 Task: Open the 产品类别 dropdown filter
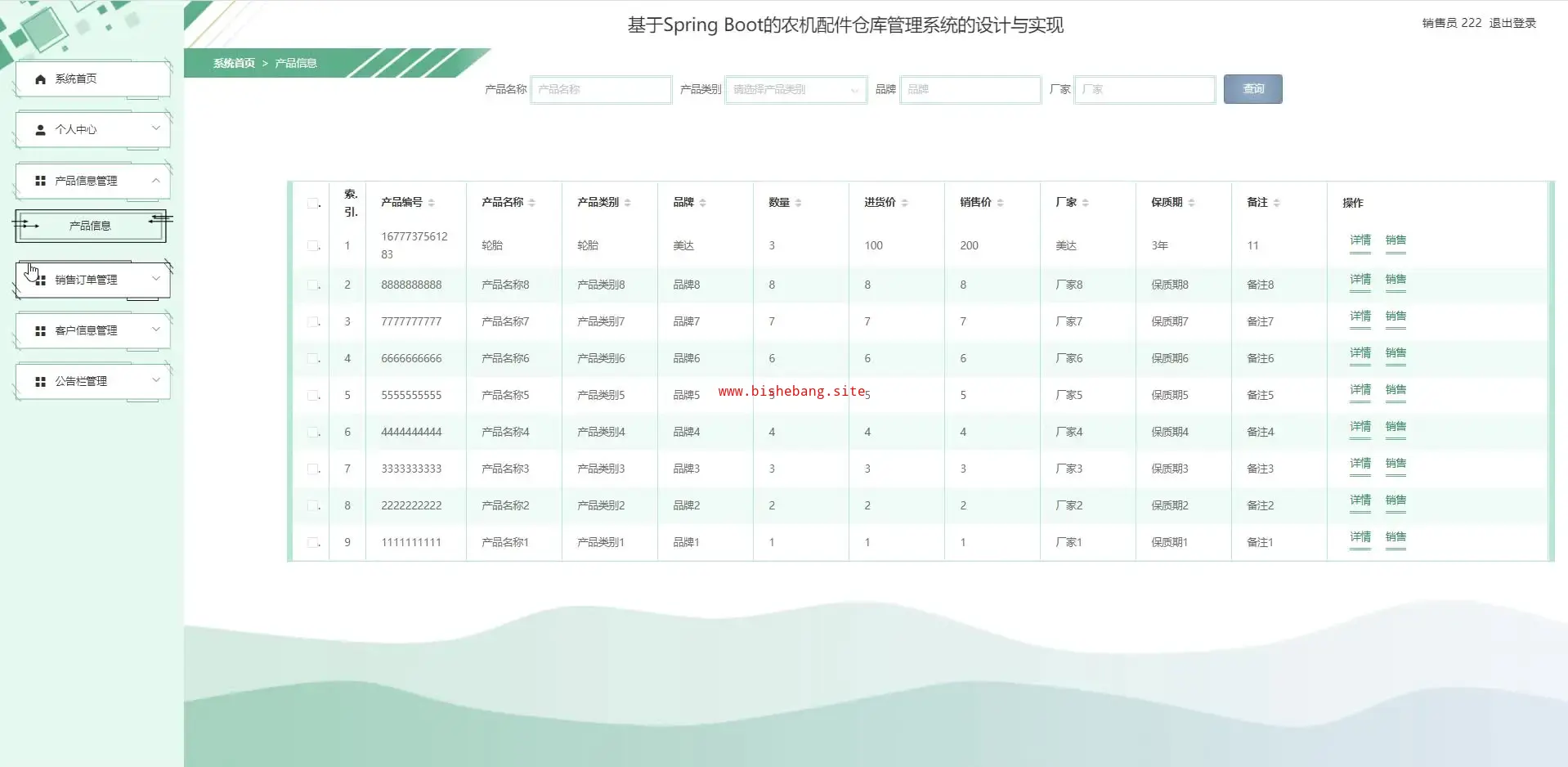(x=795, y=89)
